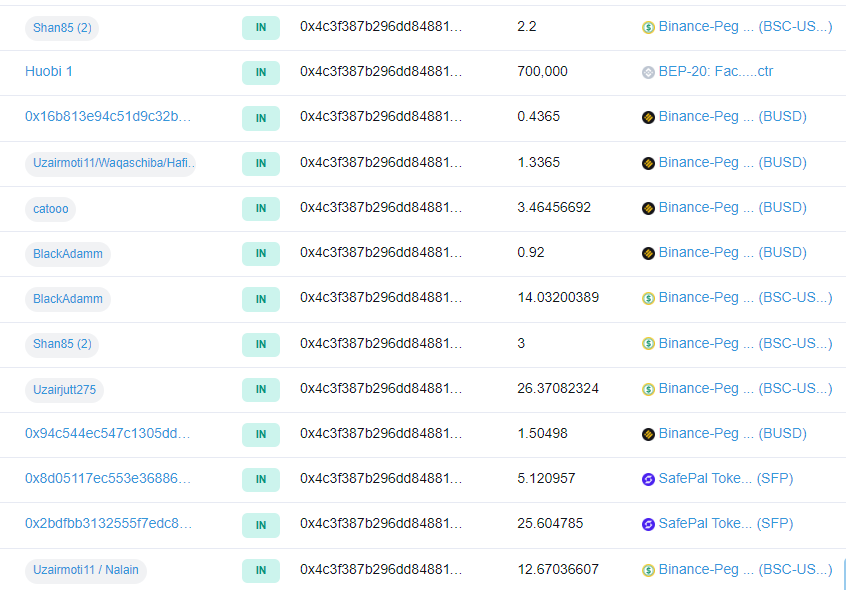Click the IN badge in the Huobi 1 row
The image size is (846, 590).
[261, 72]
